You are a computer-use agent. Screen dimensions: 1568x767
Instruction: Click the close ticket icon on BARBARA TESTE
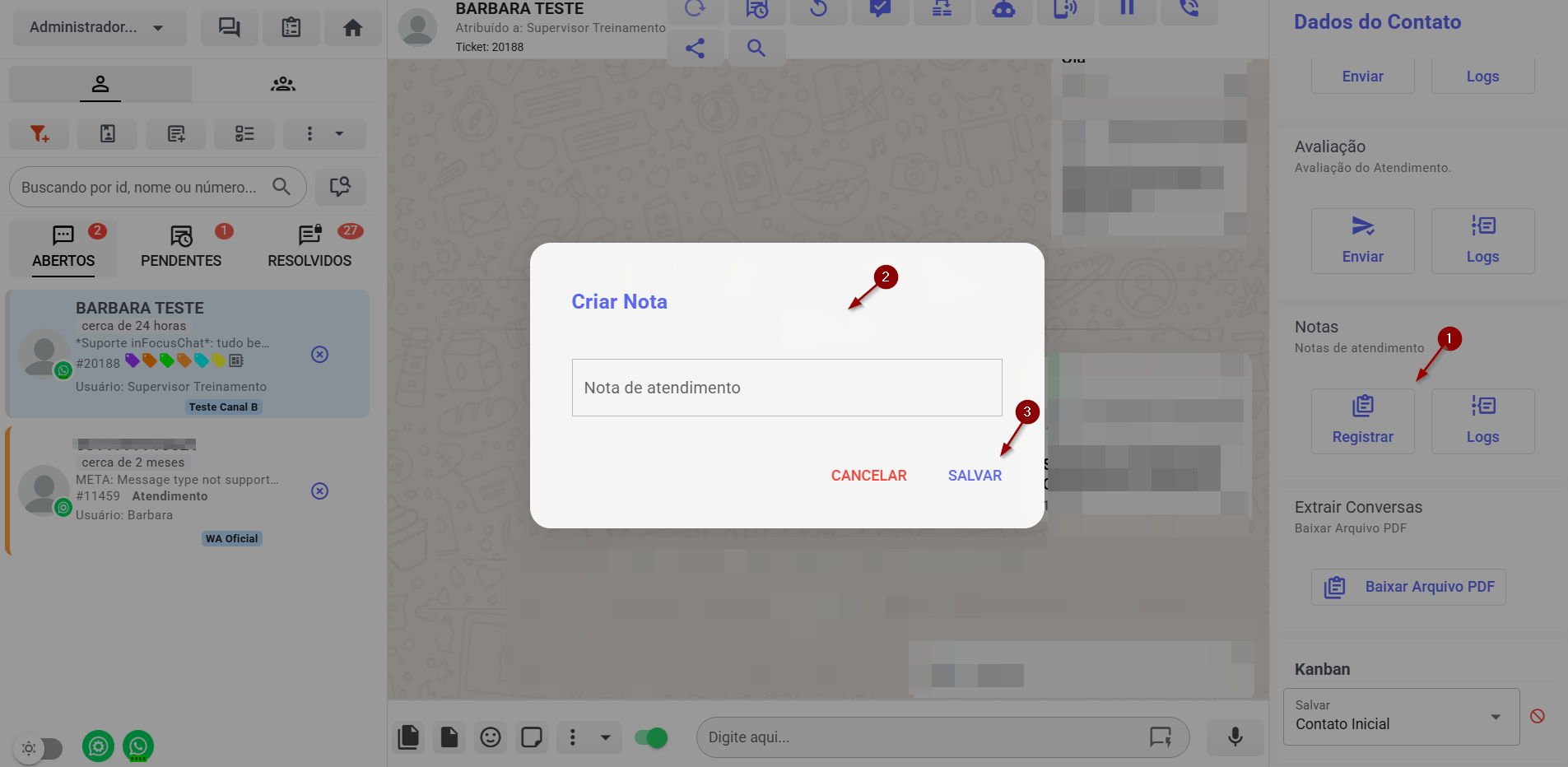point(320,355)
